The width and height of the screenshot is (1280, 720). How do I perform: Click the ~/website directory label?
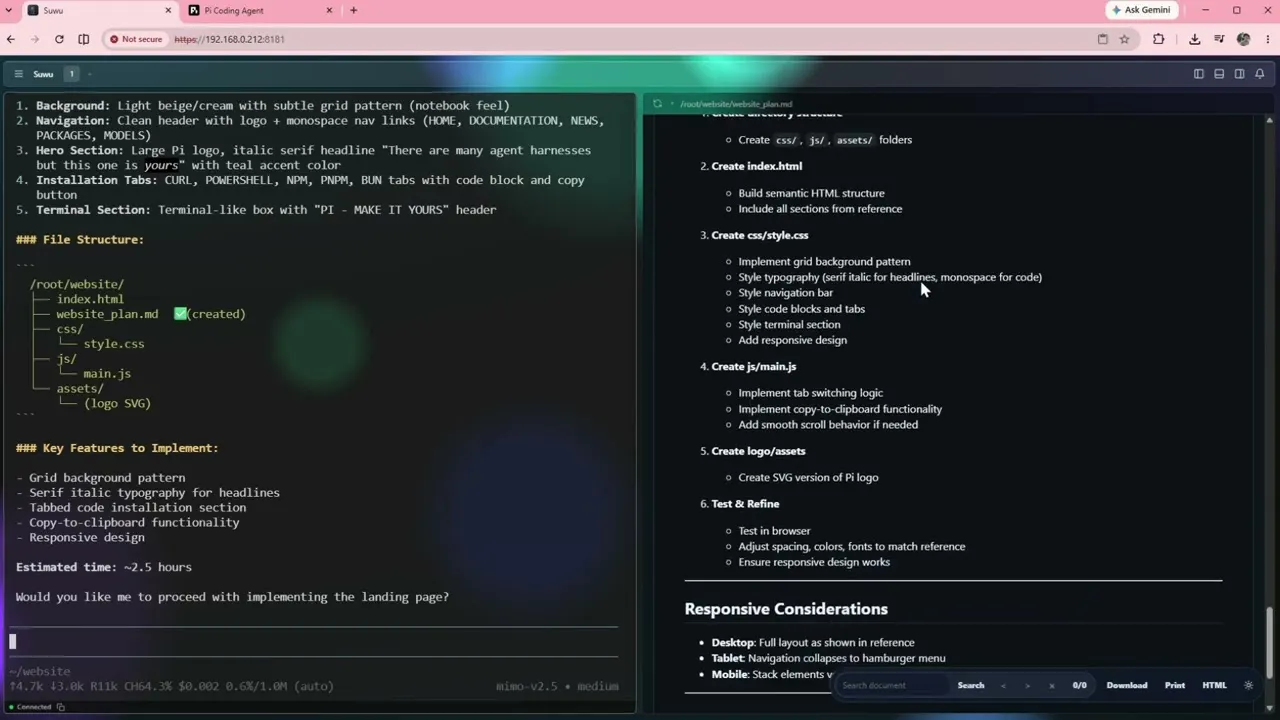point(40,671)
